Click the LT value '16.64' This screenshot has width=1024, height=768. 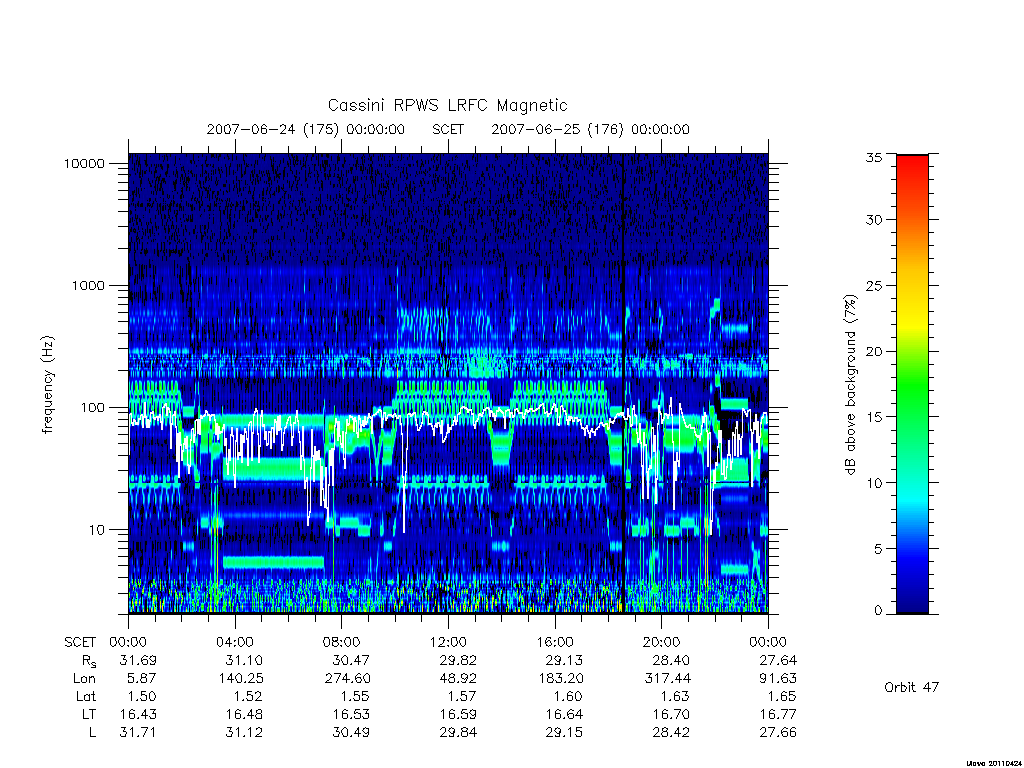[x=564, y=714]
